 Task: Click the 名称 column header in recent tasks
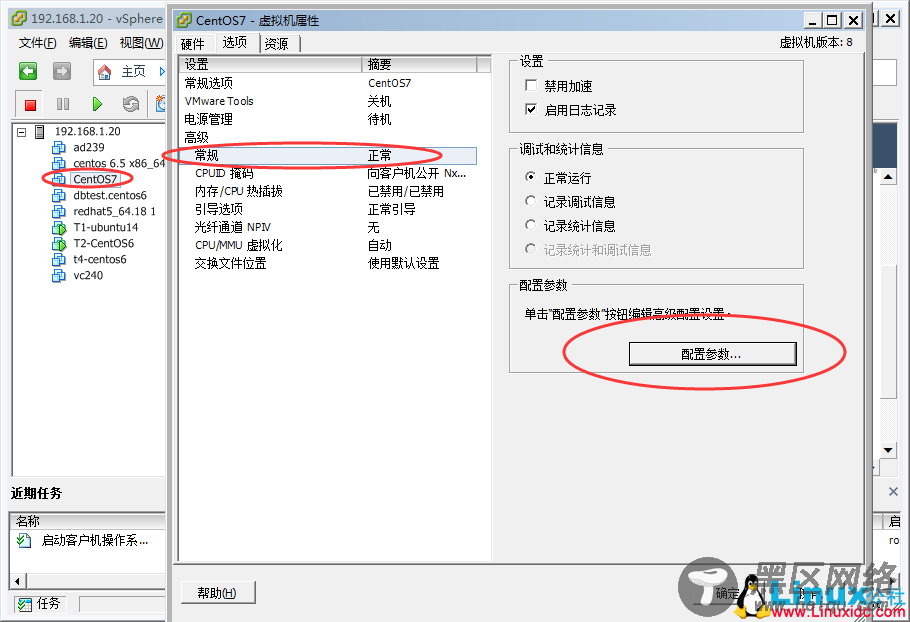pyautogui.click(x=87, y=521)
